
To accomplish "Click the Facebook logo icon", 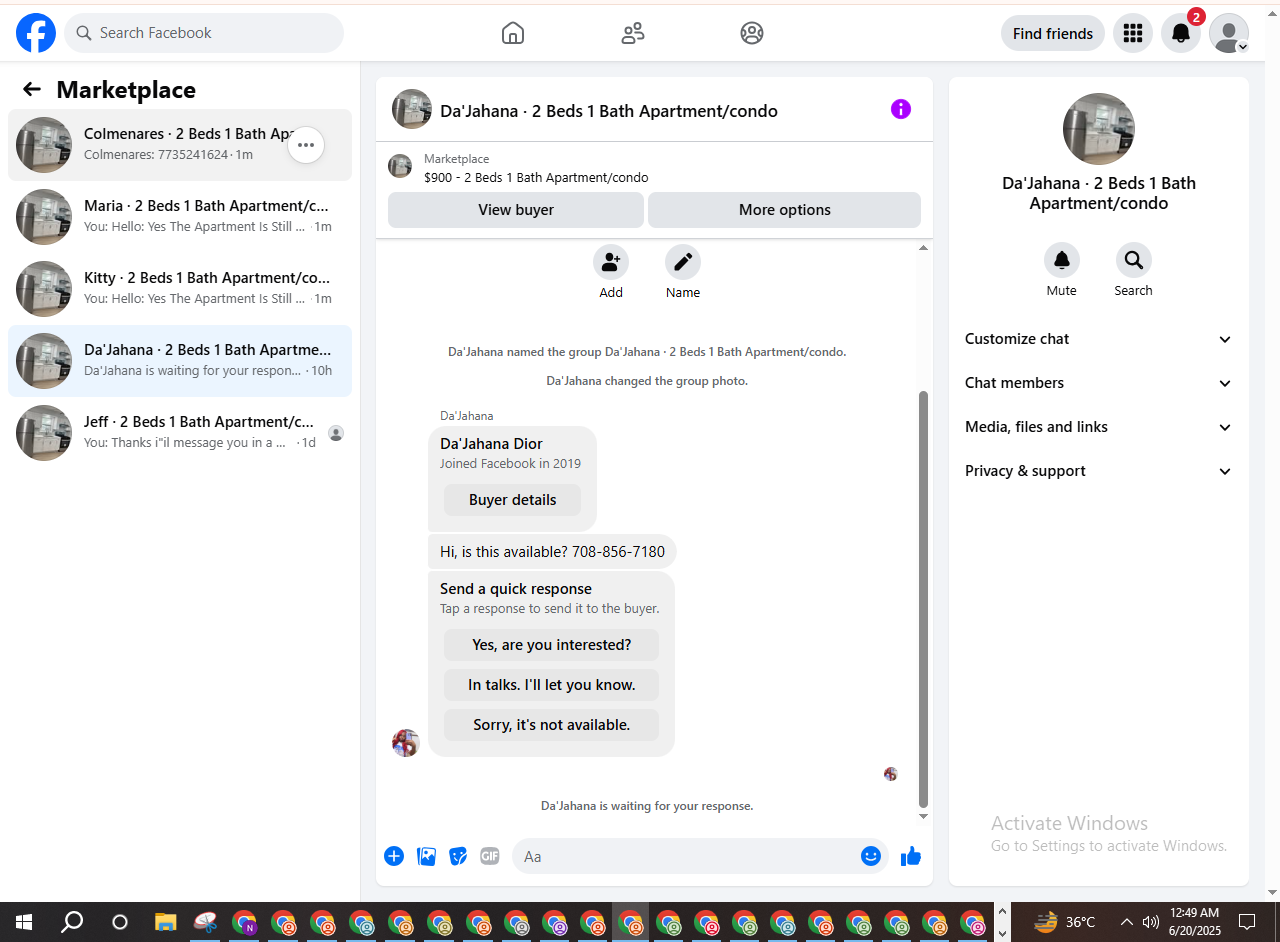I will (36, 33).
